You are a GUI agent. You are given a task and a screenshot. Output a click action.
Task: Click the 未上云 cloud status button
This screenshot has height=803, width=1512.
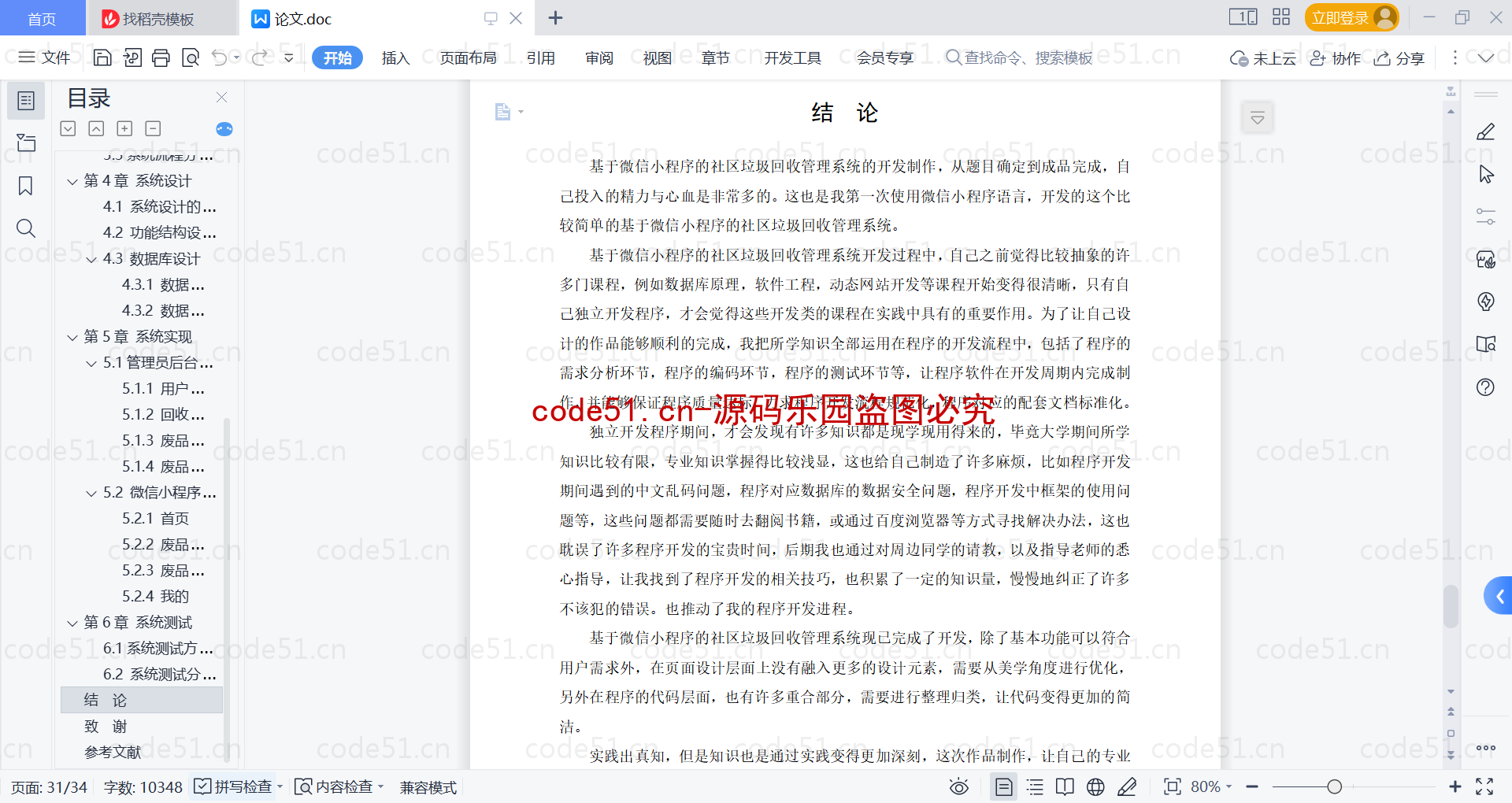click(x=1263, y=57)
